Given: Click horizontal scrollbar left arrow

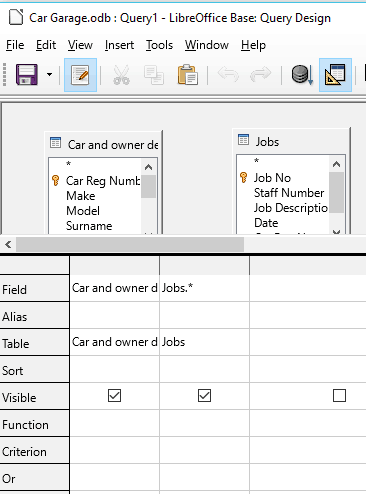Looking at the screenshot, I should pyautogui.click(x=8, y=245).
